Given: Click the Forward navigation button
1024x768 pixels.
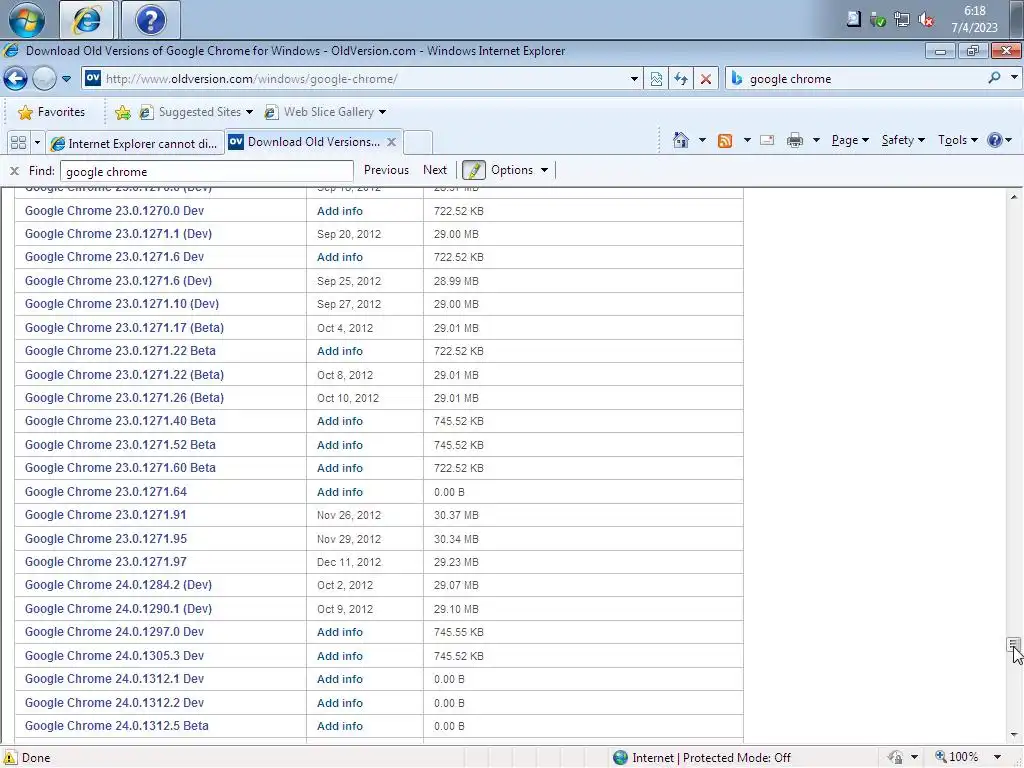Looking at the screenshot, I should click(x=44, y=79).
